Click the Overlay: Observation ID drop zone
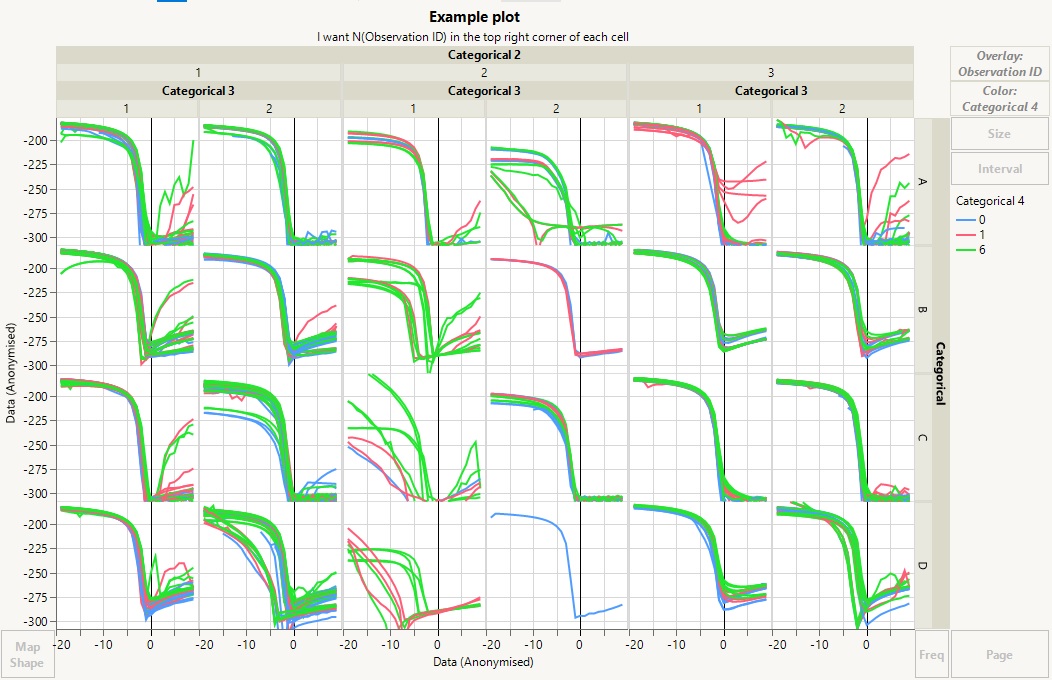The width and height of the screenshot is (1052, 680). [x=999, y=64]
